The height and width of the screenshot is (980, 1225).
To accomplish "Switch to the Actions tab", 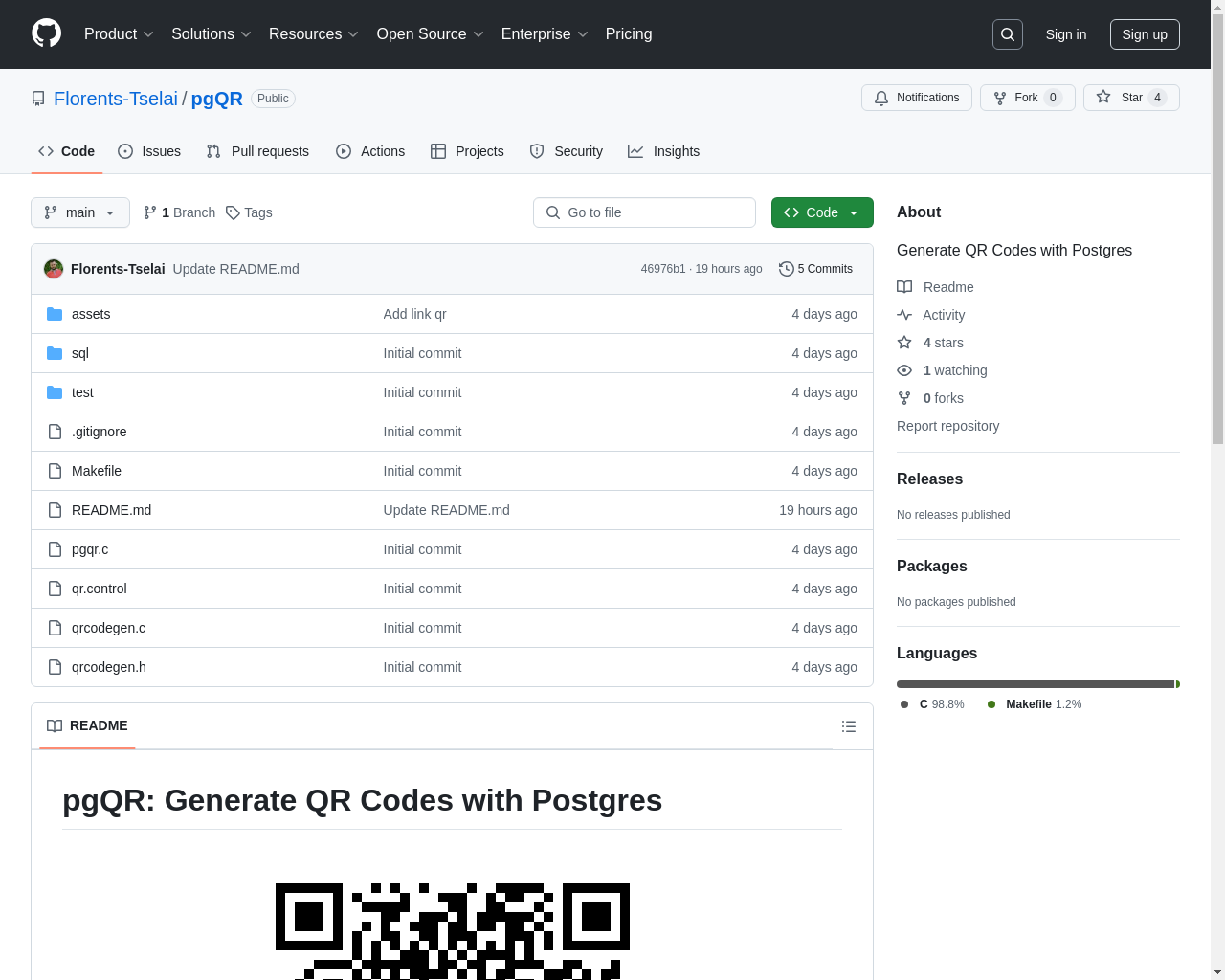I will [x=370, y=151].
